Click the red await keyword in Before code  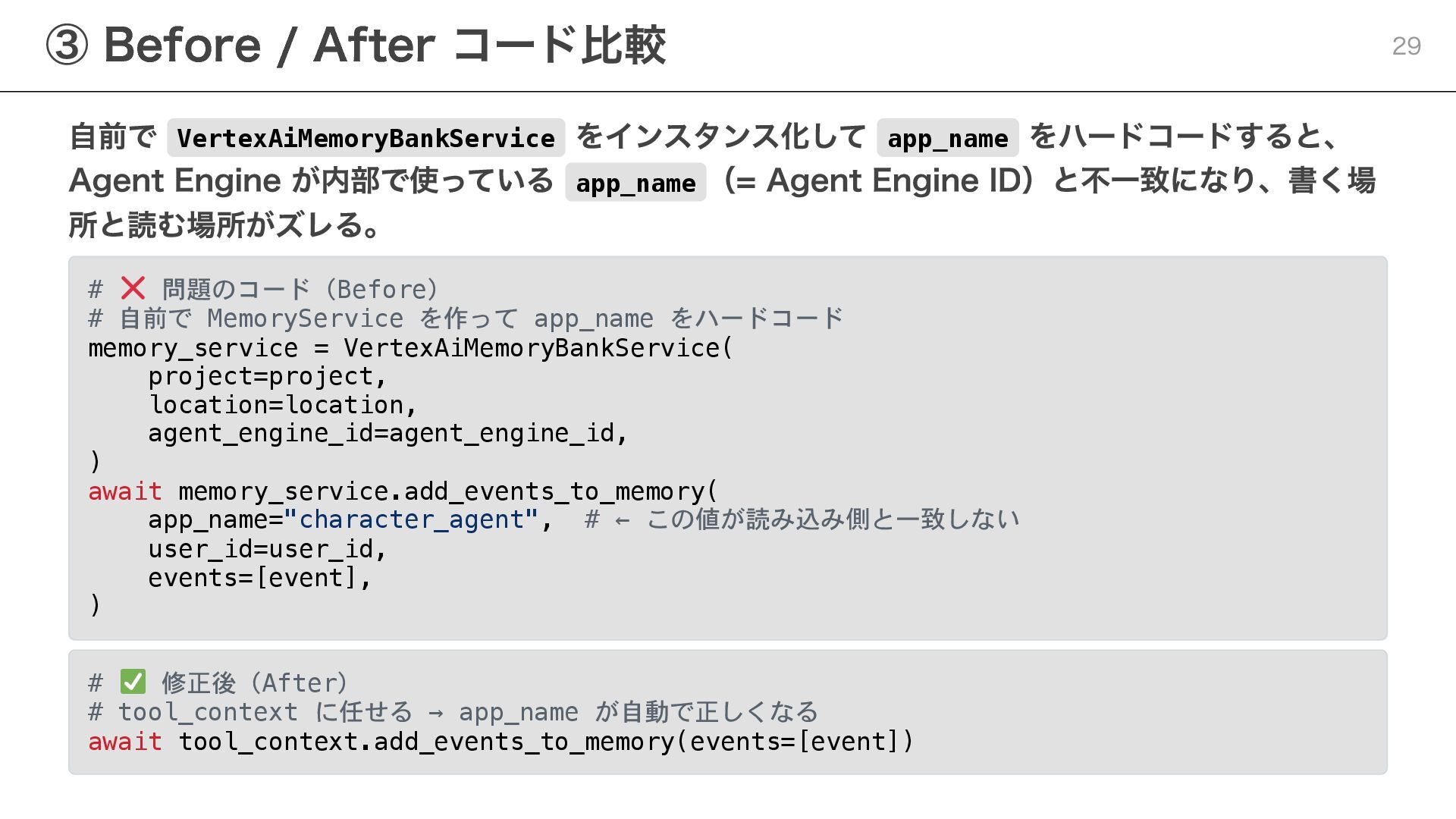coord(125,491)
